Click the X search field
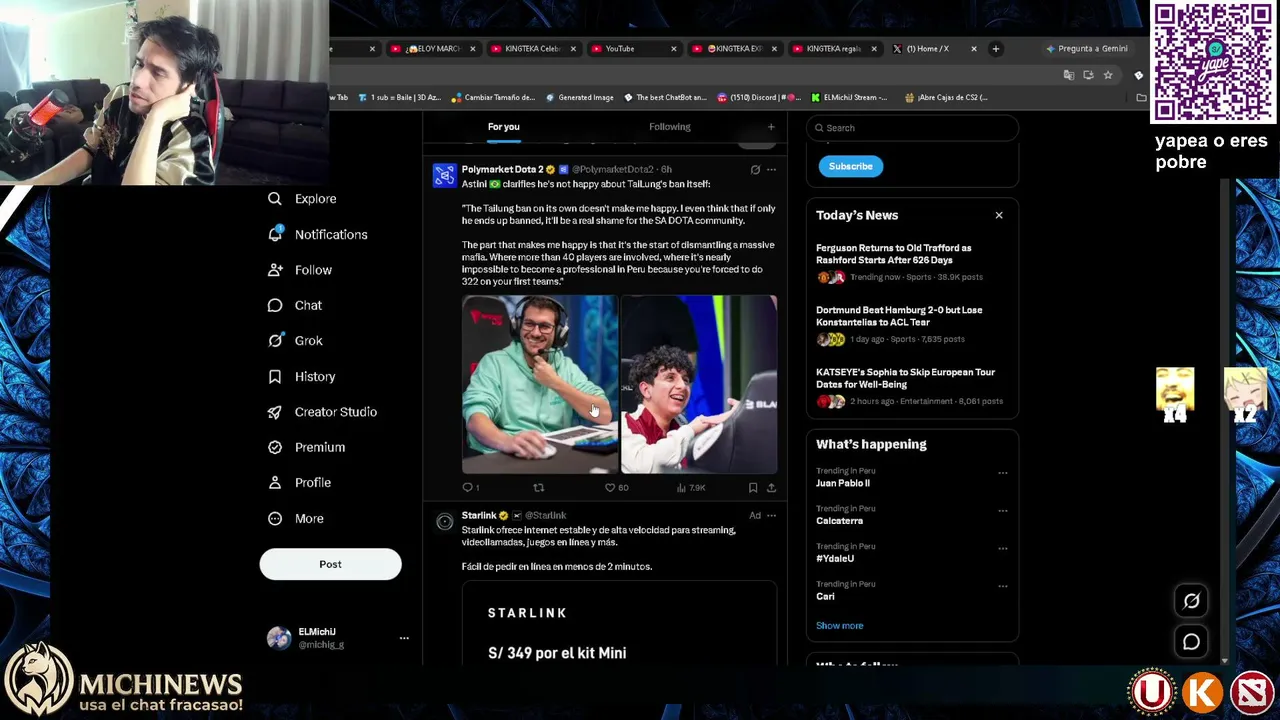Screen dimensions: 1280x720 912,128
